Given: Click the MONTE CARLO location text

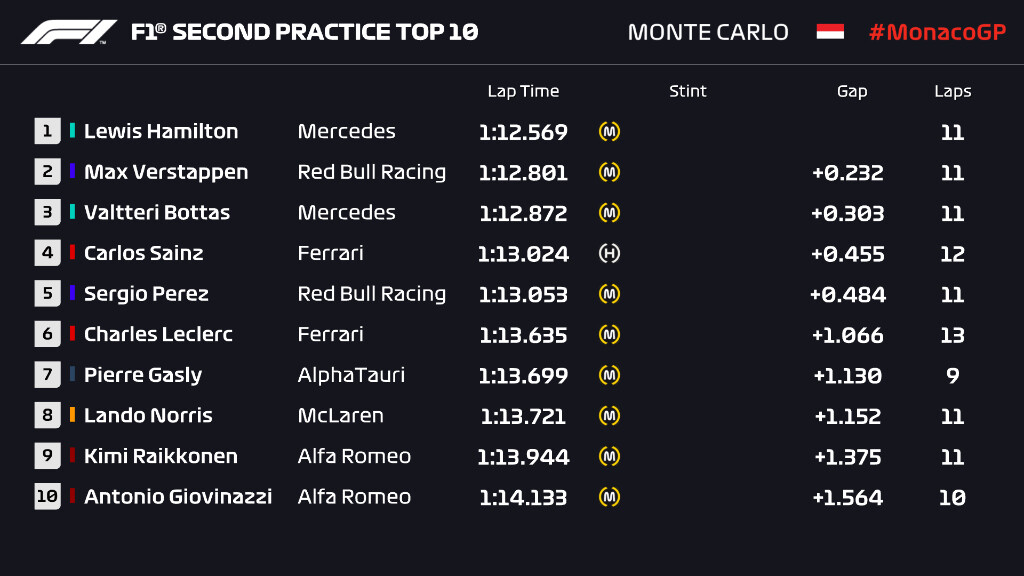Looking at the screenshot, I should pyautogui.click(x=708, y=32).
